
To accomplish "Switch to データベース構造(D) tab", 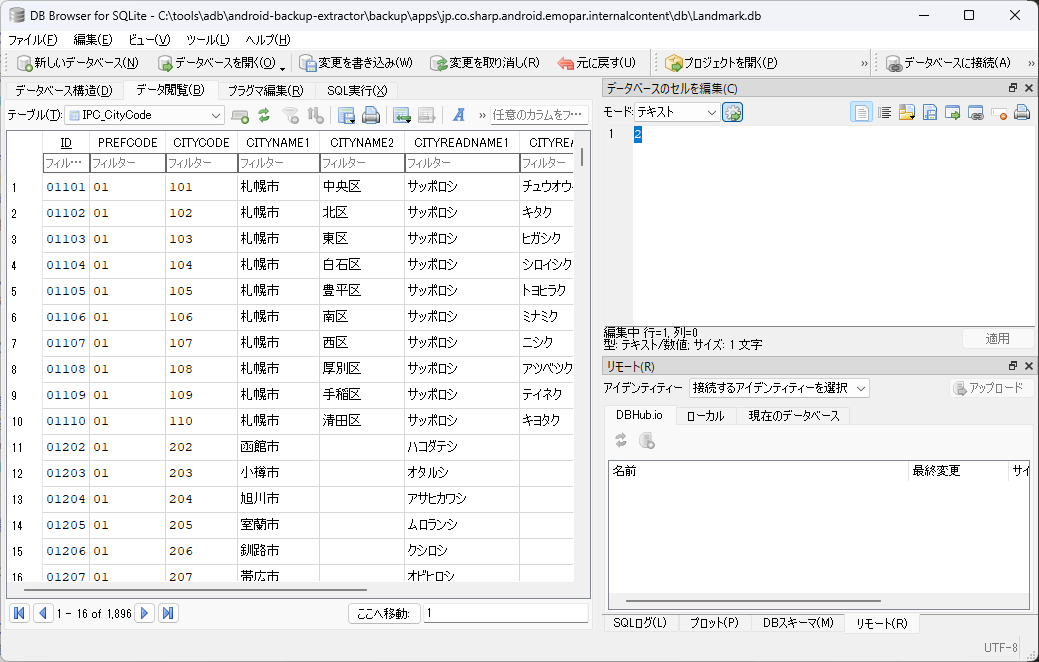I will tap(64, 91).
